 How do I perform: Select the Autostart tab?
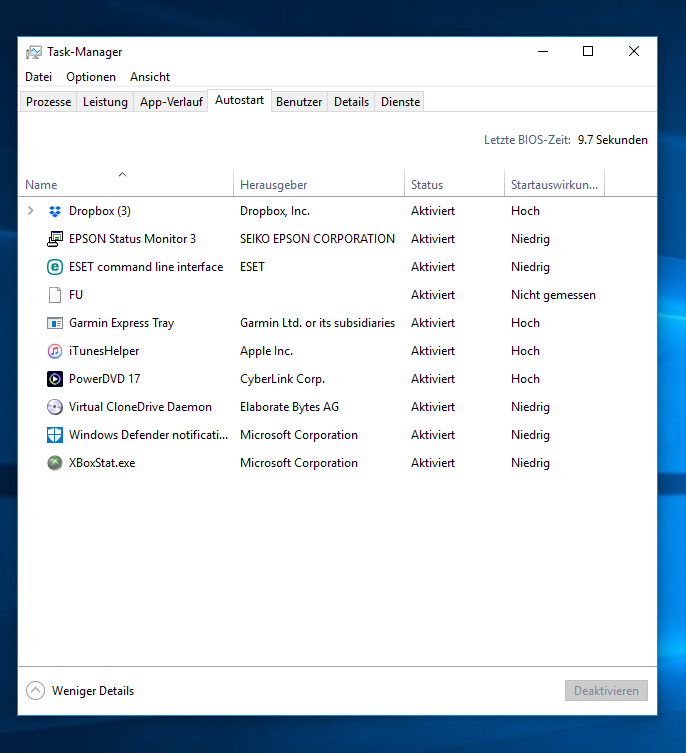click(239, 100)
